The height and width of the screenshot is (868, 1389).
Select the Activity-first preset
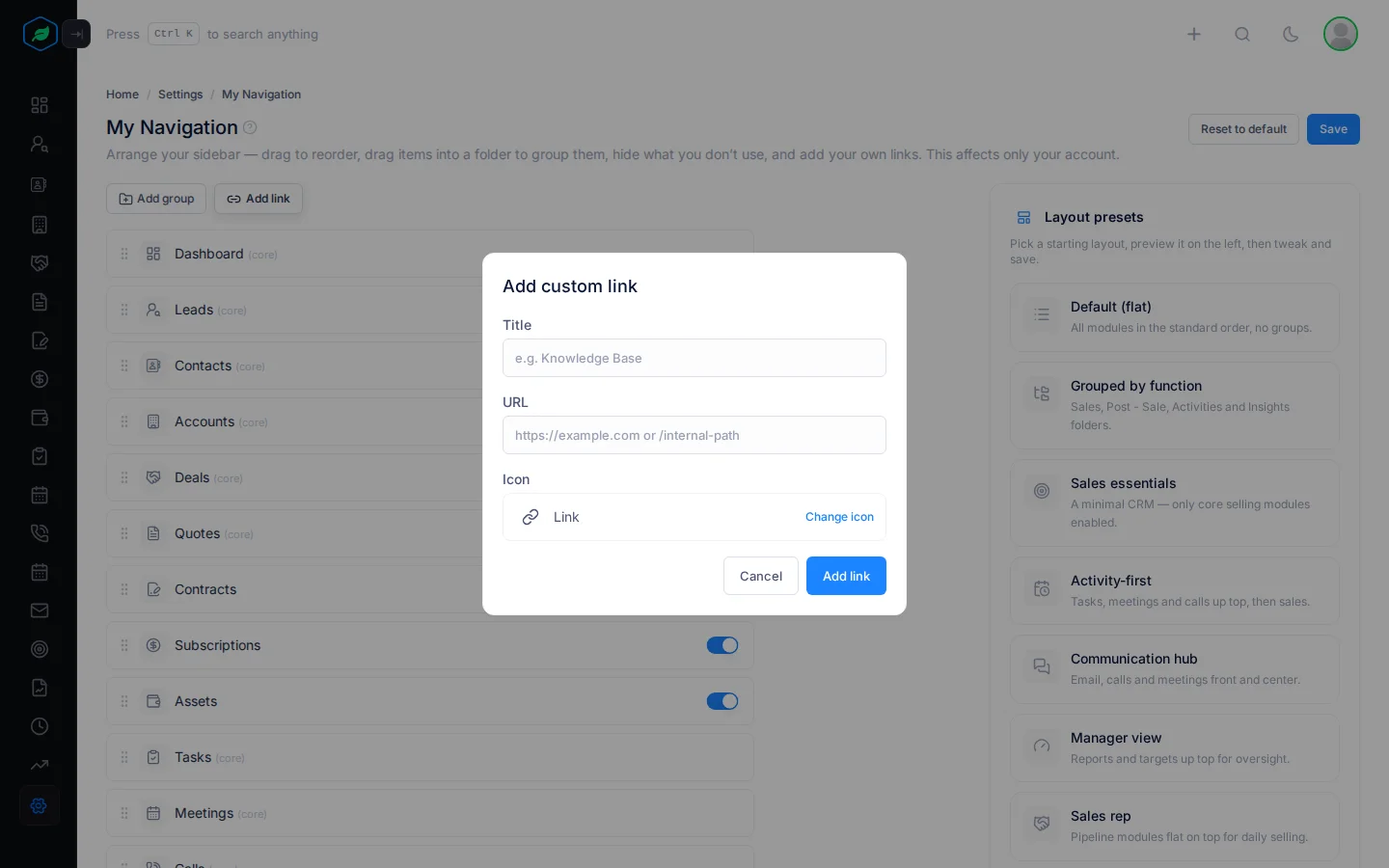point(1175,591)
